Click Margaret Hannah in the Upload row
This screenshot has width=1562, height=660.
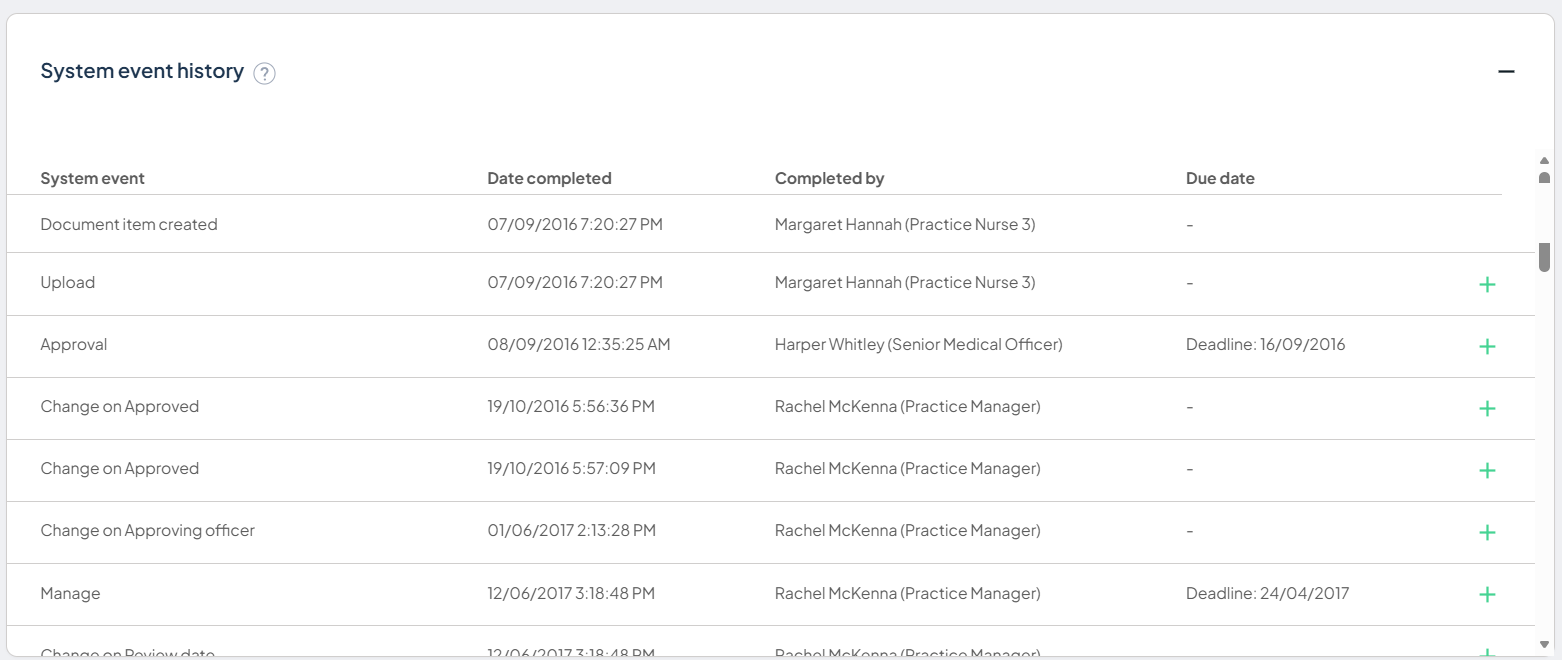[905, 283]
